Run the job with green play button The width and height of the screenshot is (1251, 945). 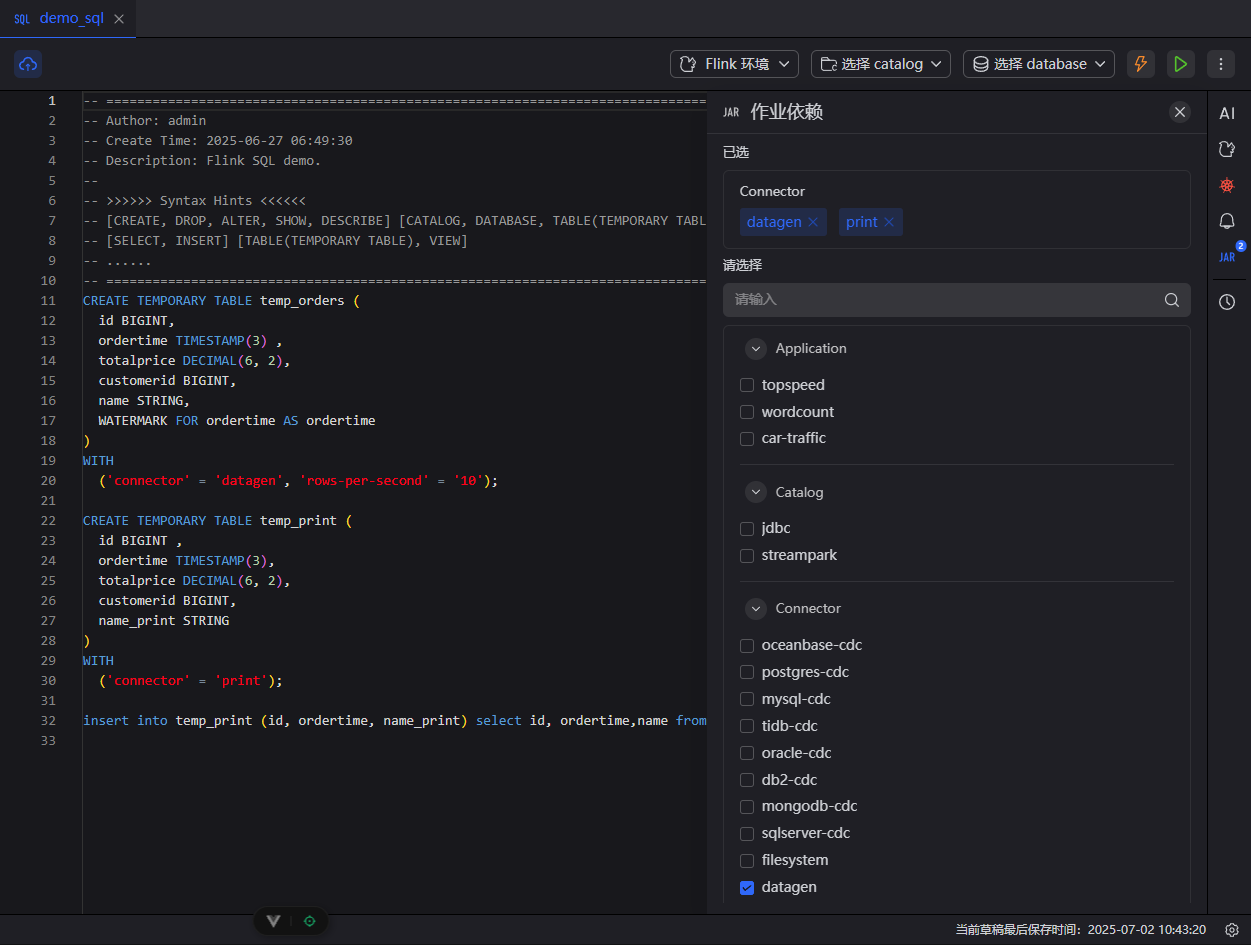1180,64
